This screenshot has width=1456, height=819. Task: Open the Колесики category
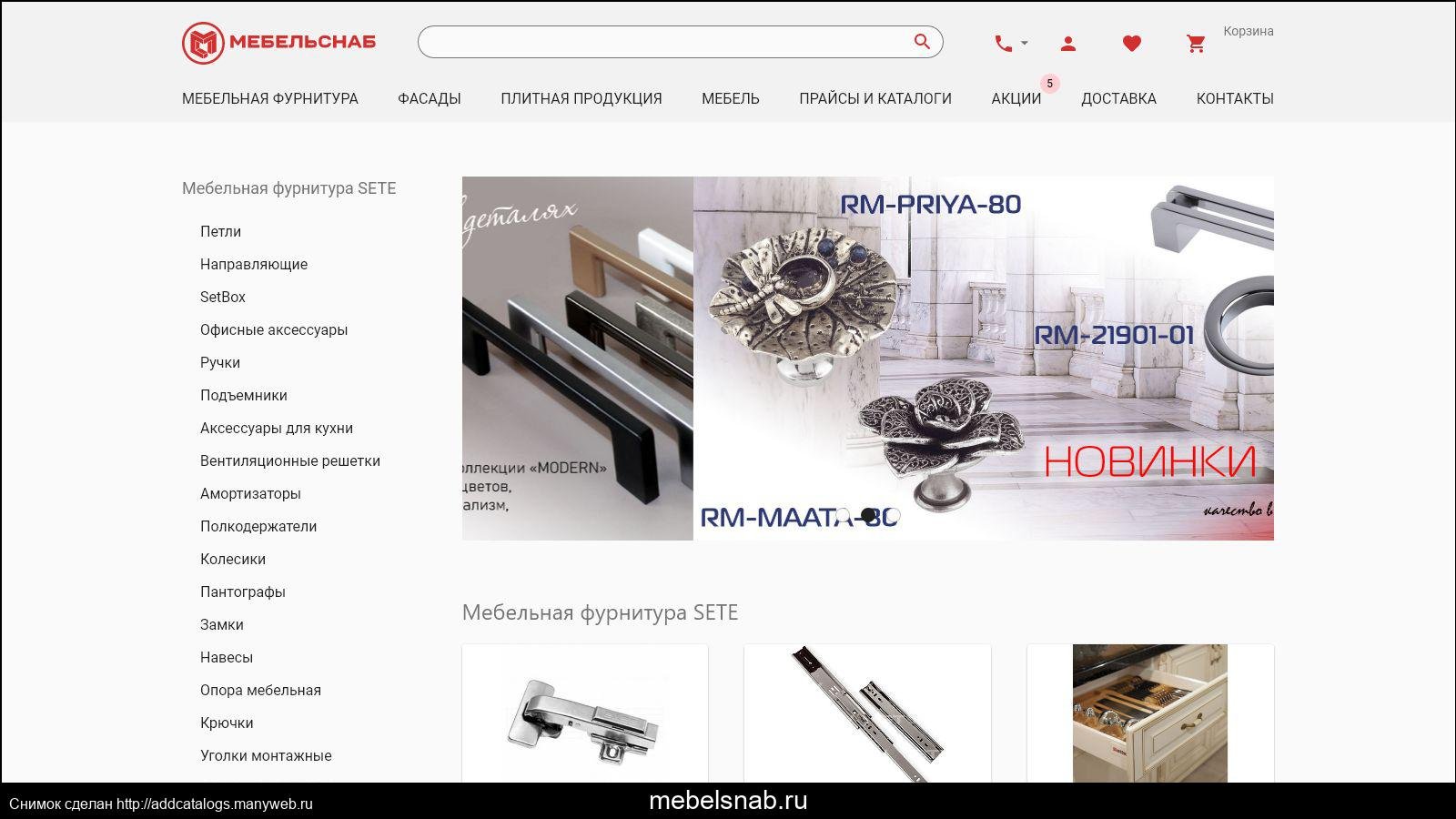click(233, 559)
